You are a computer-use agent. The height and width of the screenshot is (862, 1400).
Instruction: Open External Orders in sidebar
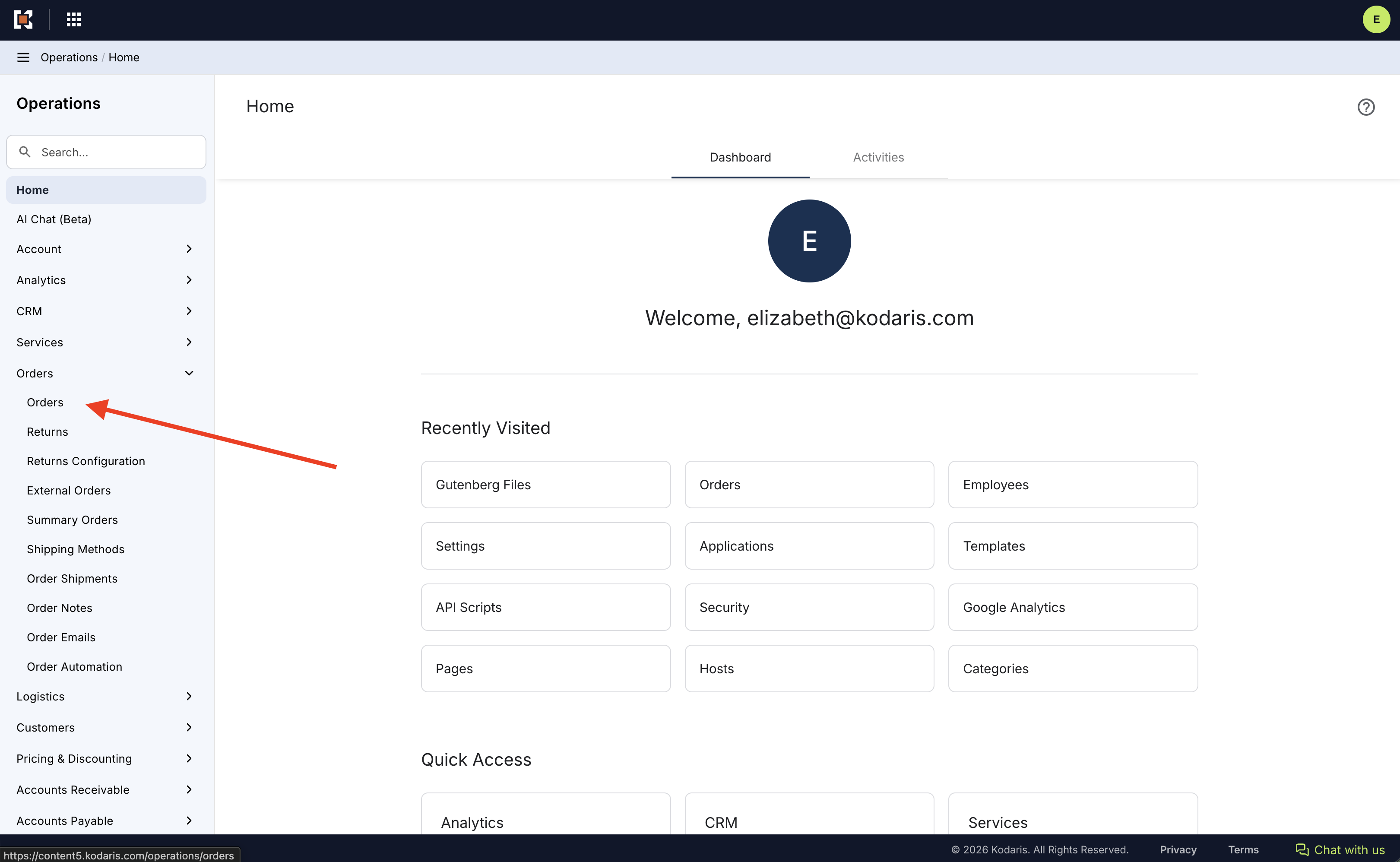point(69,491)
